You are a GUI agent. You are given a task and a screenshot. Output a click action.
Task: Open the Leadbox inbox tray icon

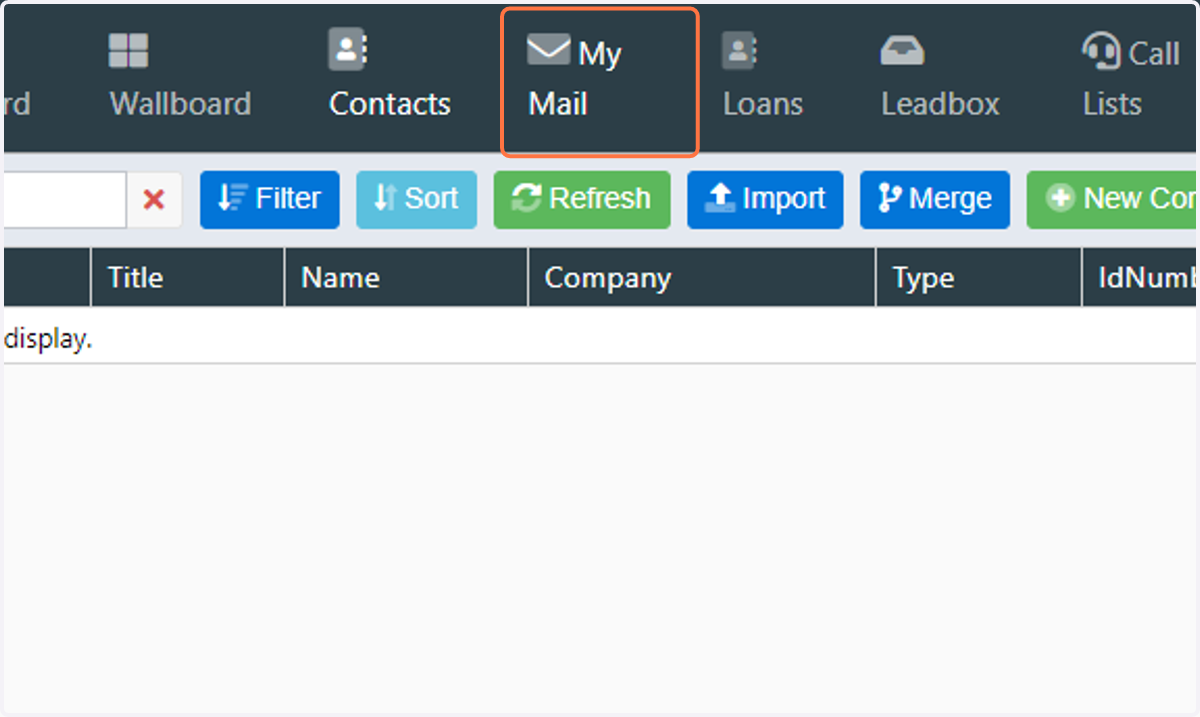pyautogui.click(x=902, y=51)
